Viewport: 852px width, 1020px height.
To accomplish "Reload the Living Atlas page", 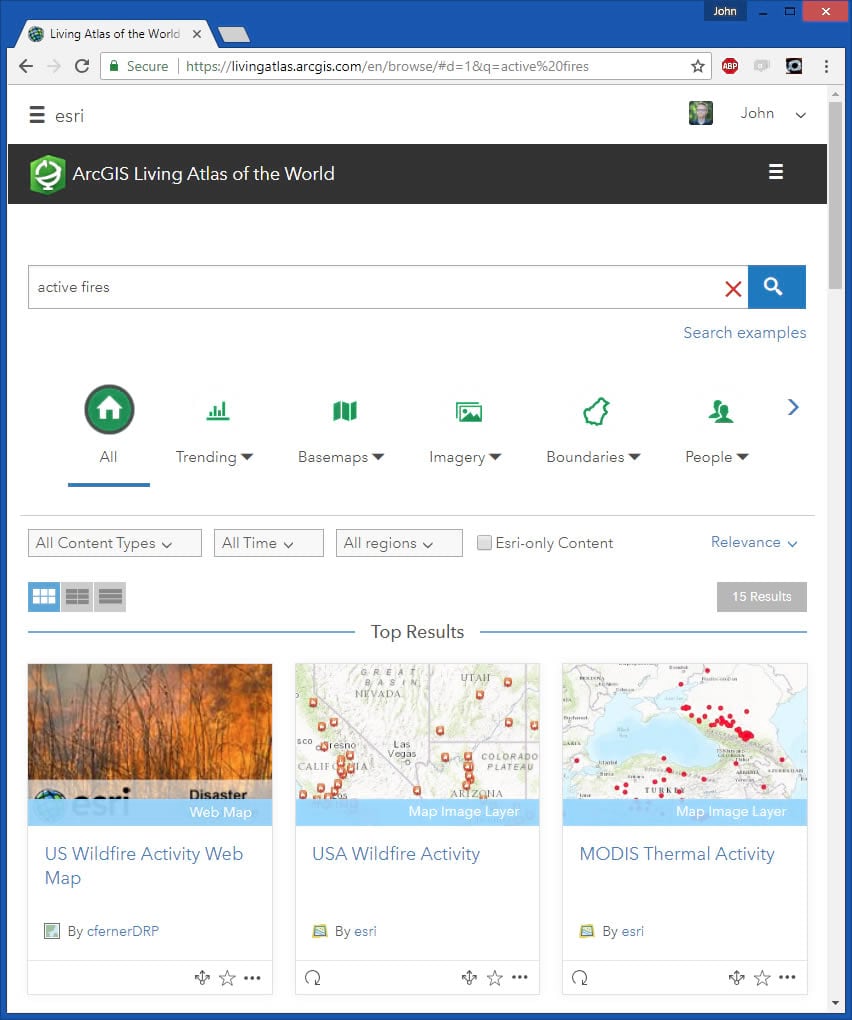I will (82, 66).
